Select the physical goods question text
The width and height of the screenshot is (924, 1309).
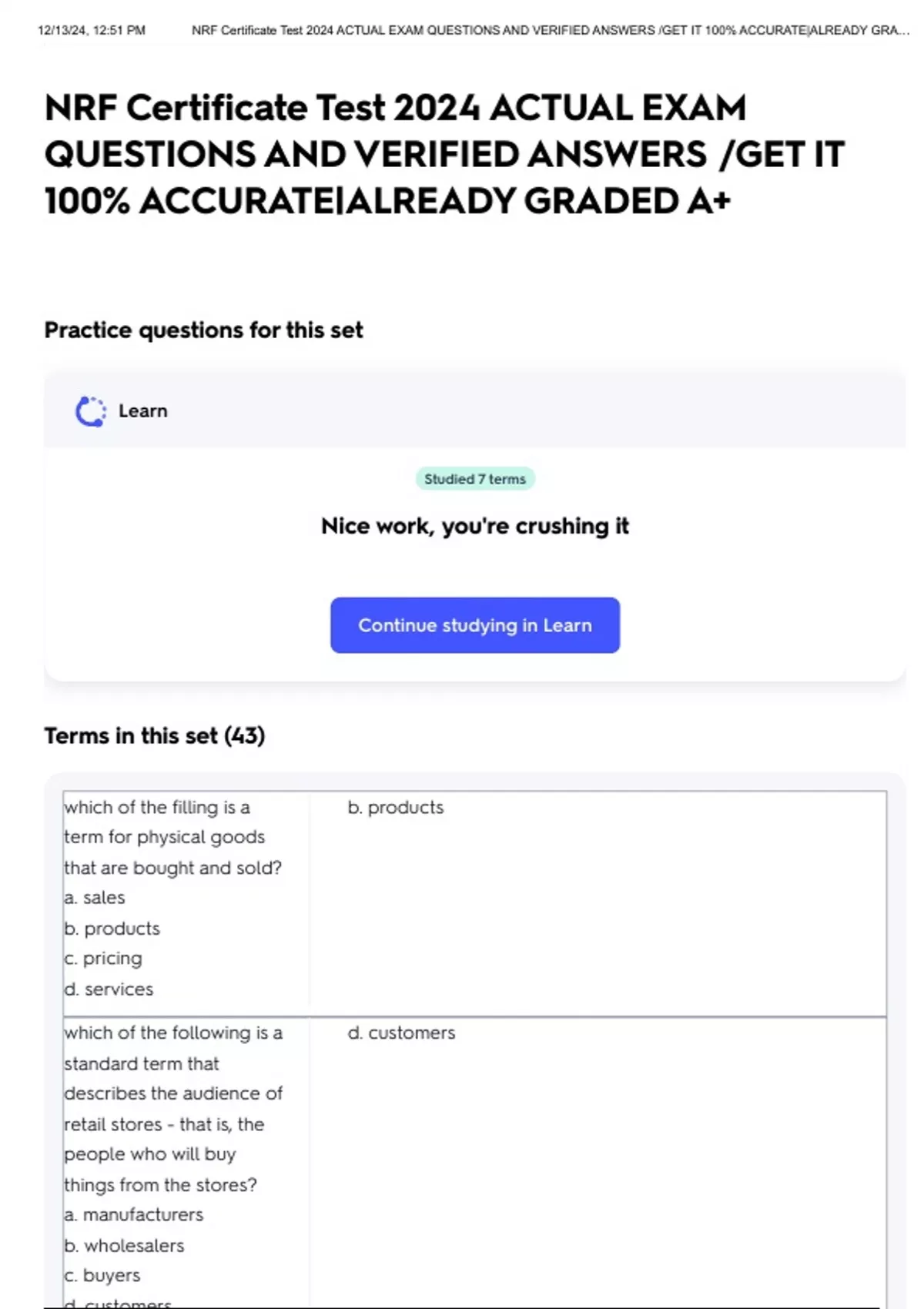point(172,837)
